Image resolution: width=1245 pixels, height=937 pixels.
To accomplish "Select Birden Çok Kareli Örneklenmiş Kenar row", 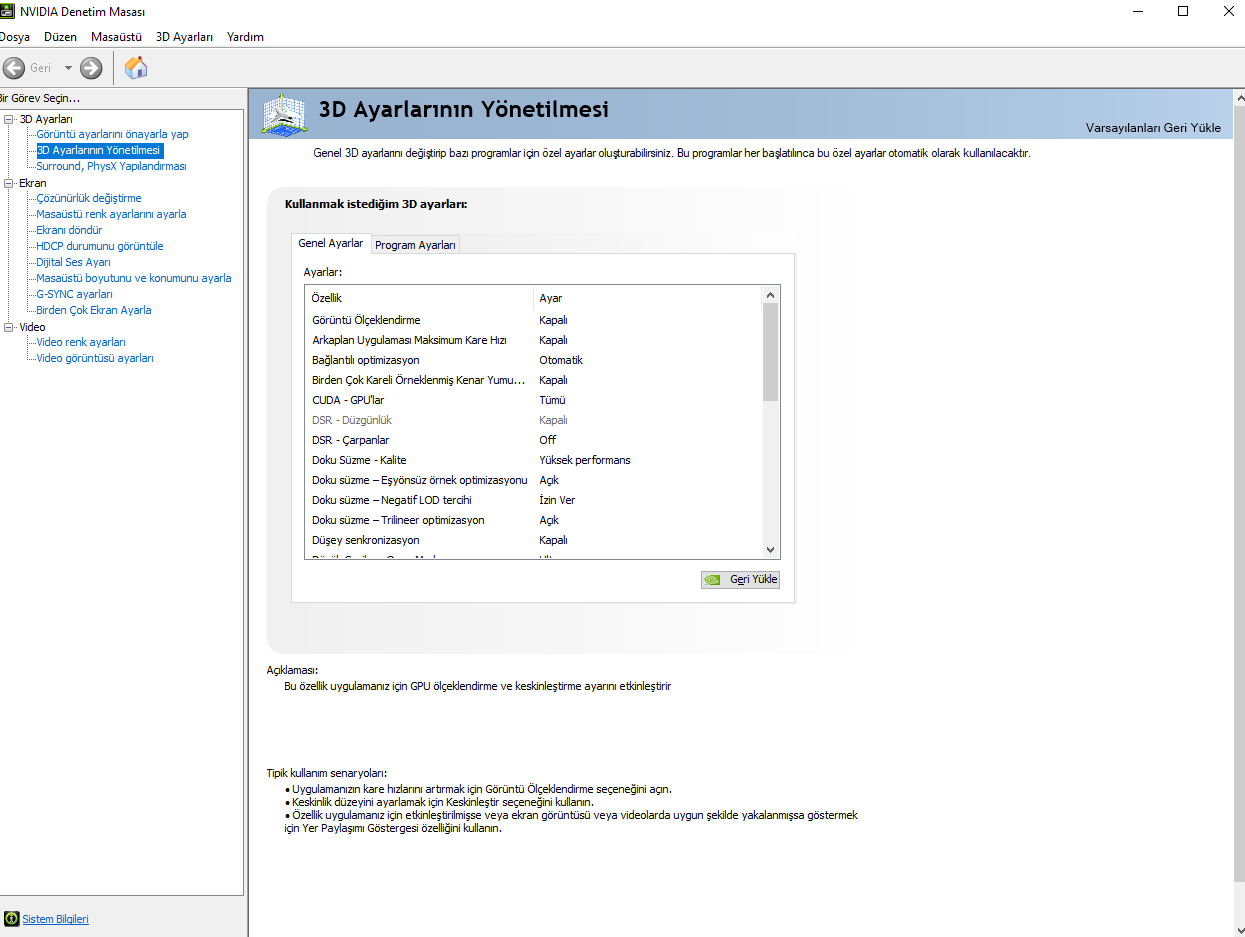I will (x=533, y=380).
